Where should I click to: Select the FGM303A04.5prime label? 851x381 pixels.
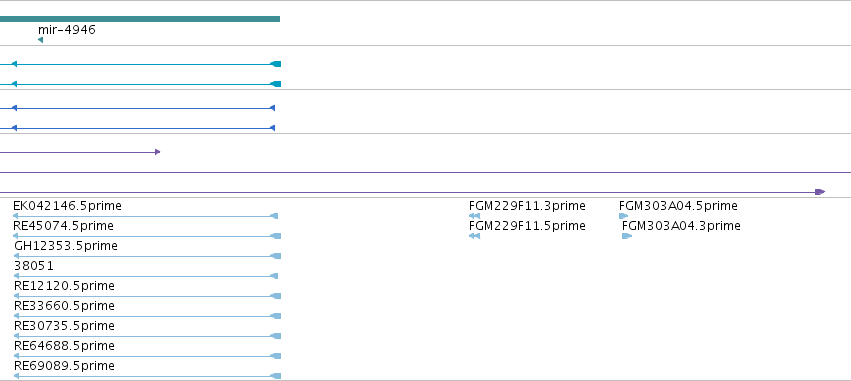pos(678,206)
